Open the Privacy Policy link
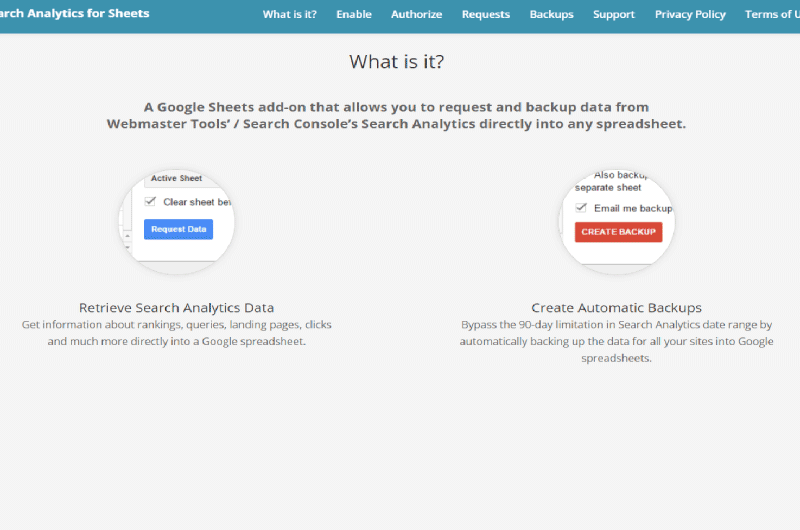The height and width of the screenshot is (530, 800). 690,14
